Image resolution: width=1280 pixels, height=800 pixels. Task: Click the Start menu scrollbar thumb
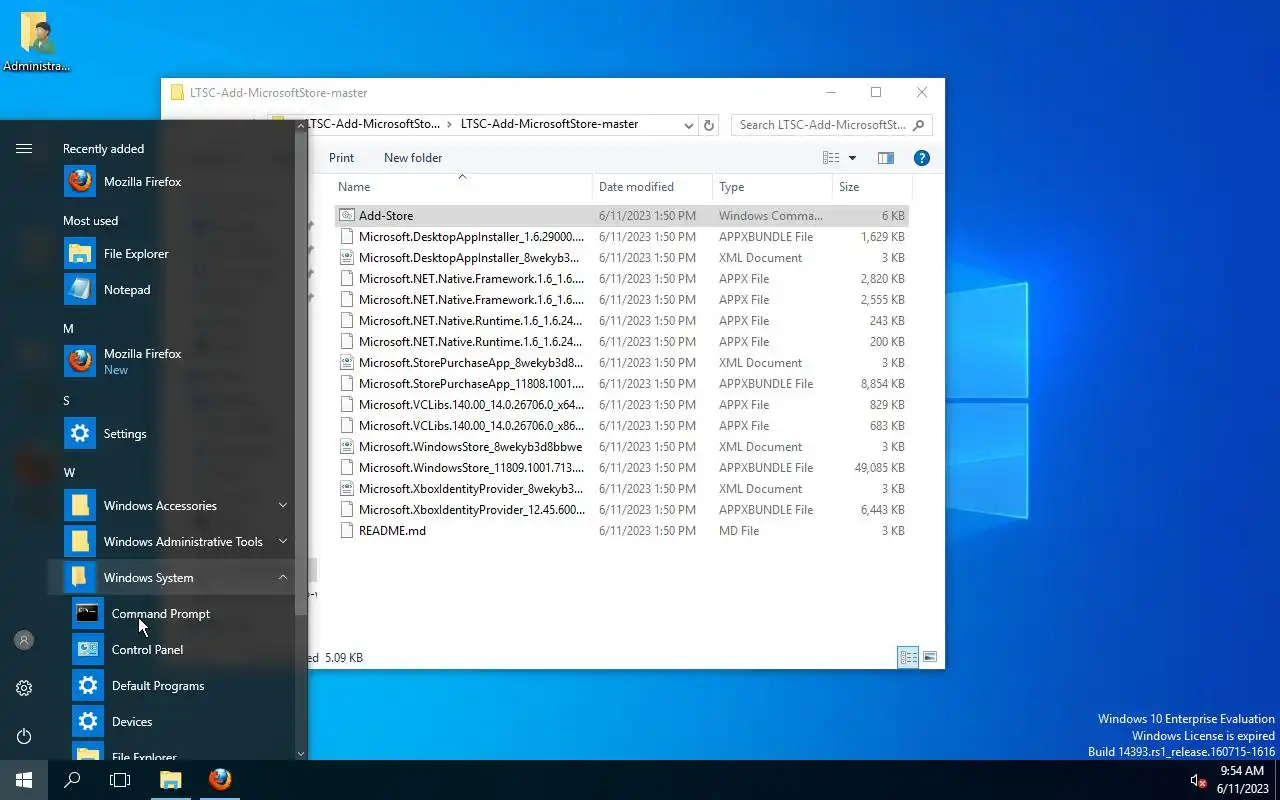pyautogui.click(x=301, y=374)
